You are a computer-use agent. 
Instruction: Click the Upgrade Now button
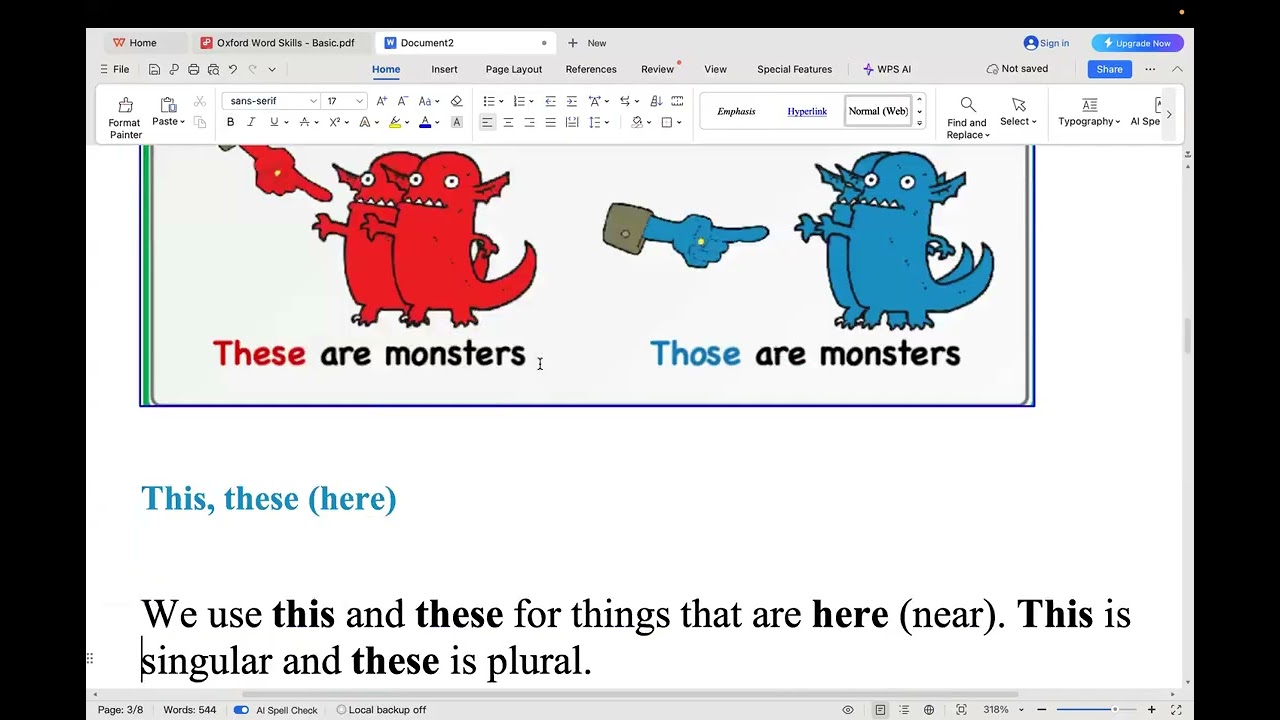[1137, 43]
